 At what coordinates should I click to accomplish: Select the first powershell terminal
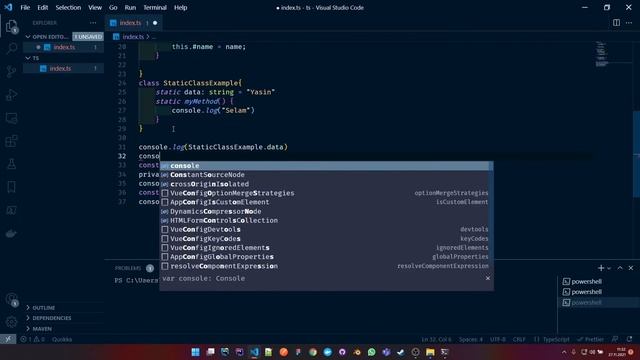click(586, 281)
